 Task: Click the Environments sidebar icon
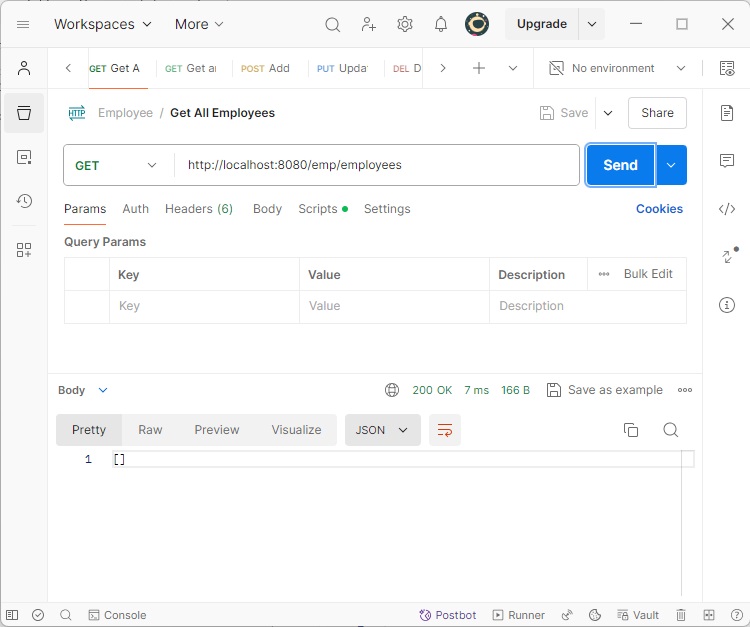[x=24, y=157]
